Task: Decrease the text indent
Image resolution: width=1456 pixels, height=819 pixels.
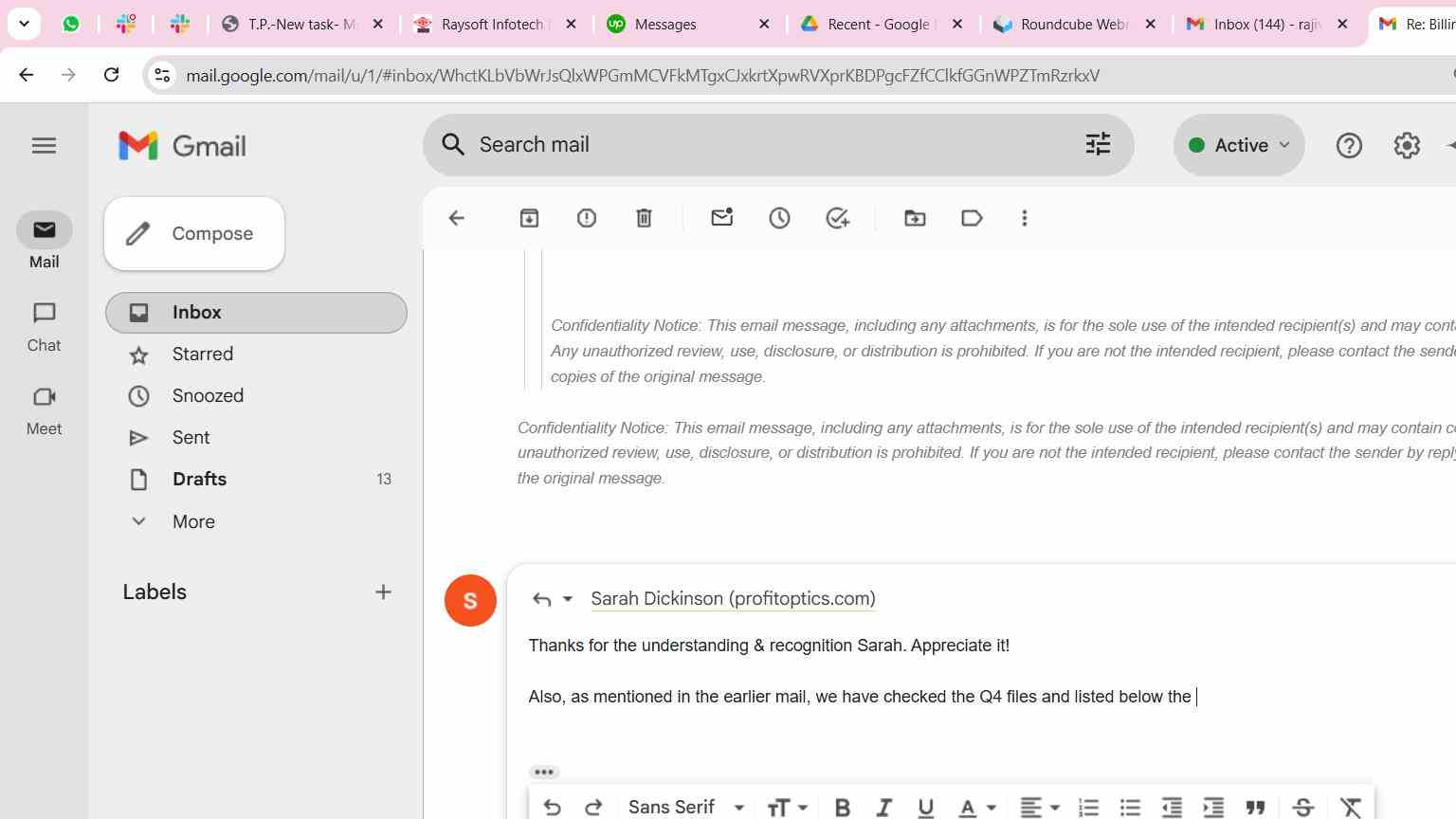Action: pyautogui.click(x=1172, y=807)
